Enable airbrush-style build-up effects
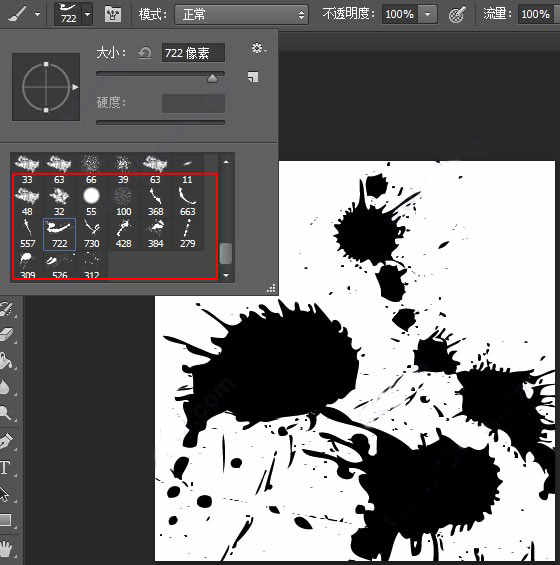The height and width of the screenshot is (565, 560). click(457, 14)
